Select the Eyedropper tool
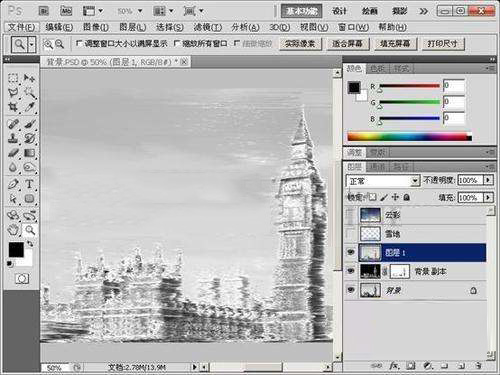This screenshot has width=500, height=375. pyautogui.click(x=29, y=107)
